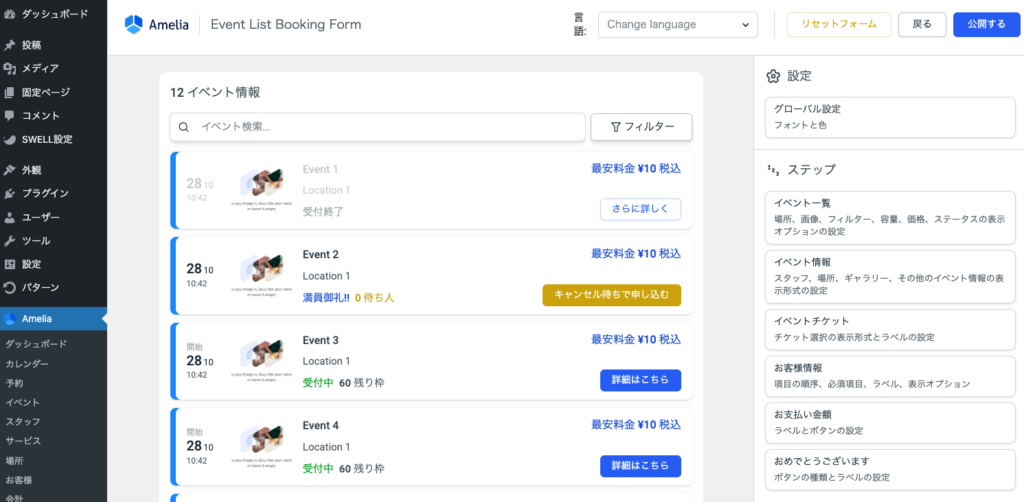Select スタッフ in the Amelia submenu
This screenshot has height=502, width=1024.
23,421
